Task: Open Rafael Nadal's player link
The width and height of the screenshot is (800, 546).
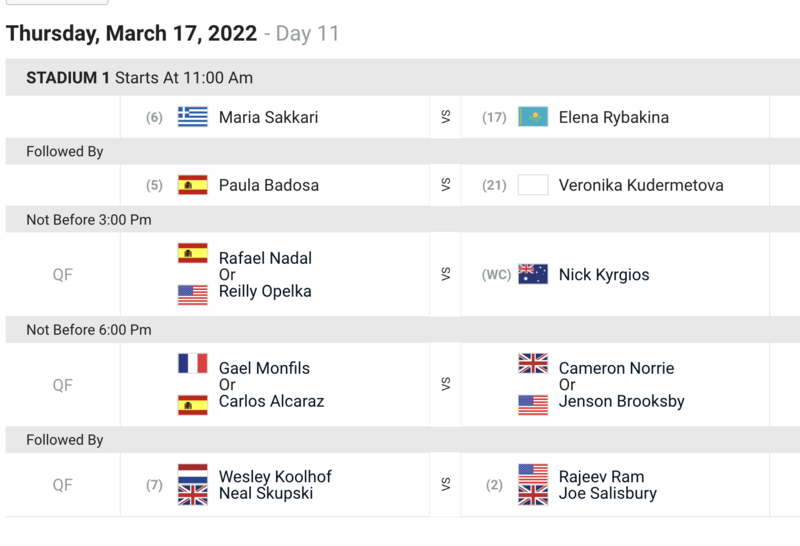Action: [265, 258]
